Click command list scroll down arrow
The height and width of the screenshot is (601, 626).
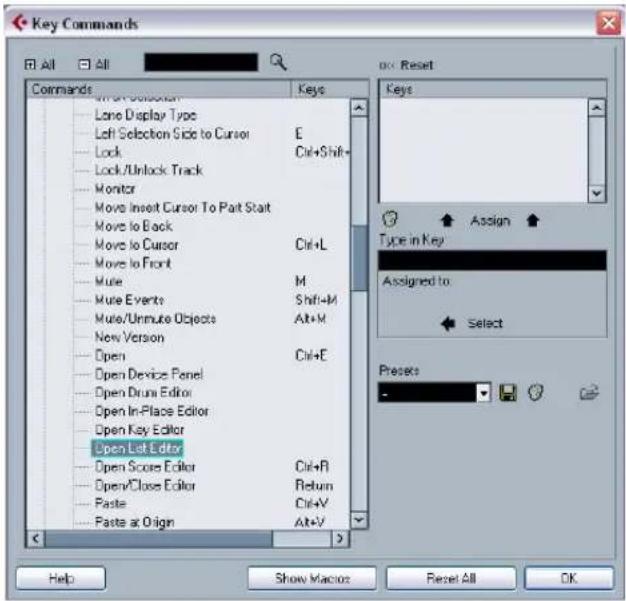359,520
